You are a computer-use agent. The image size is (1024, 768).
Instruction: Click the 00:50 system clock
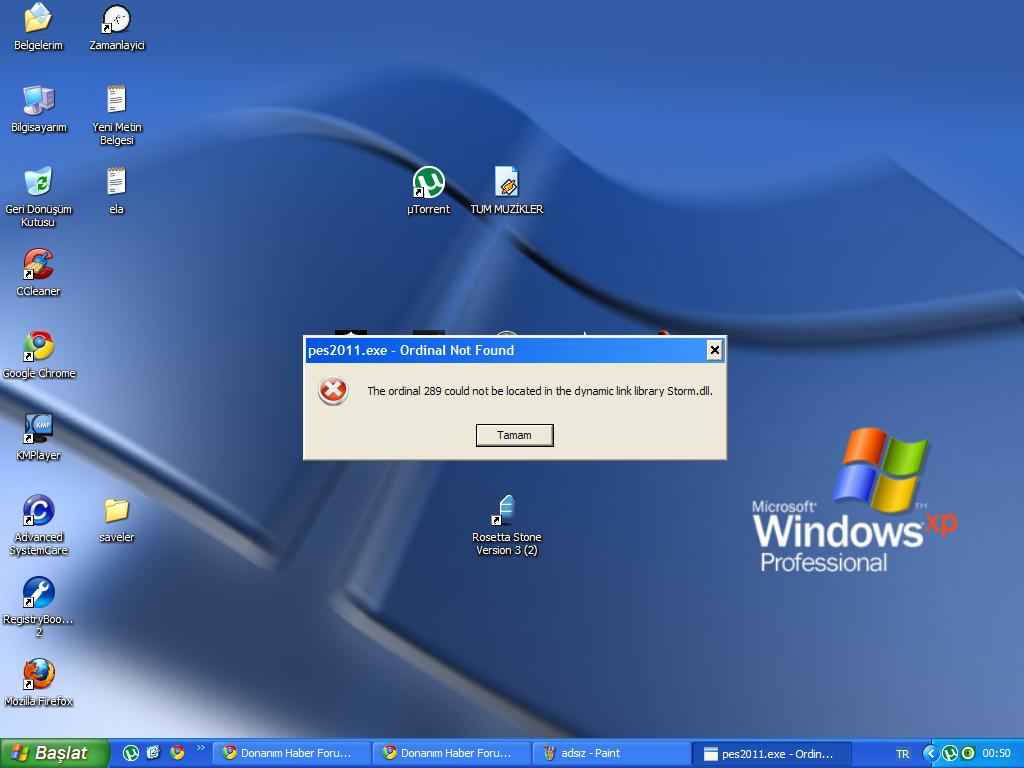pyautogui.click(x=996, y=754)
